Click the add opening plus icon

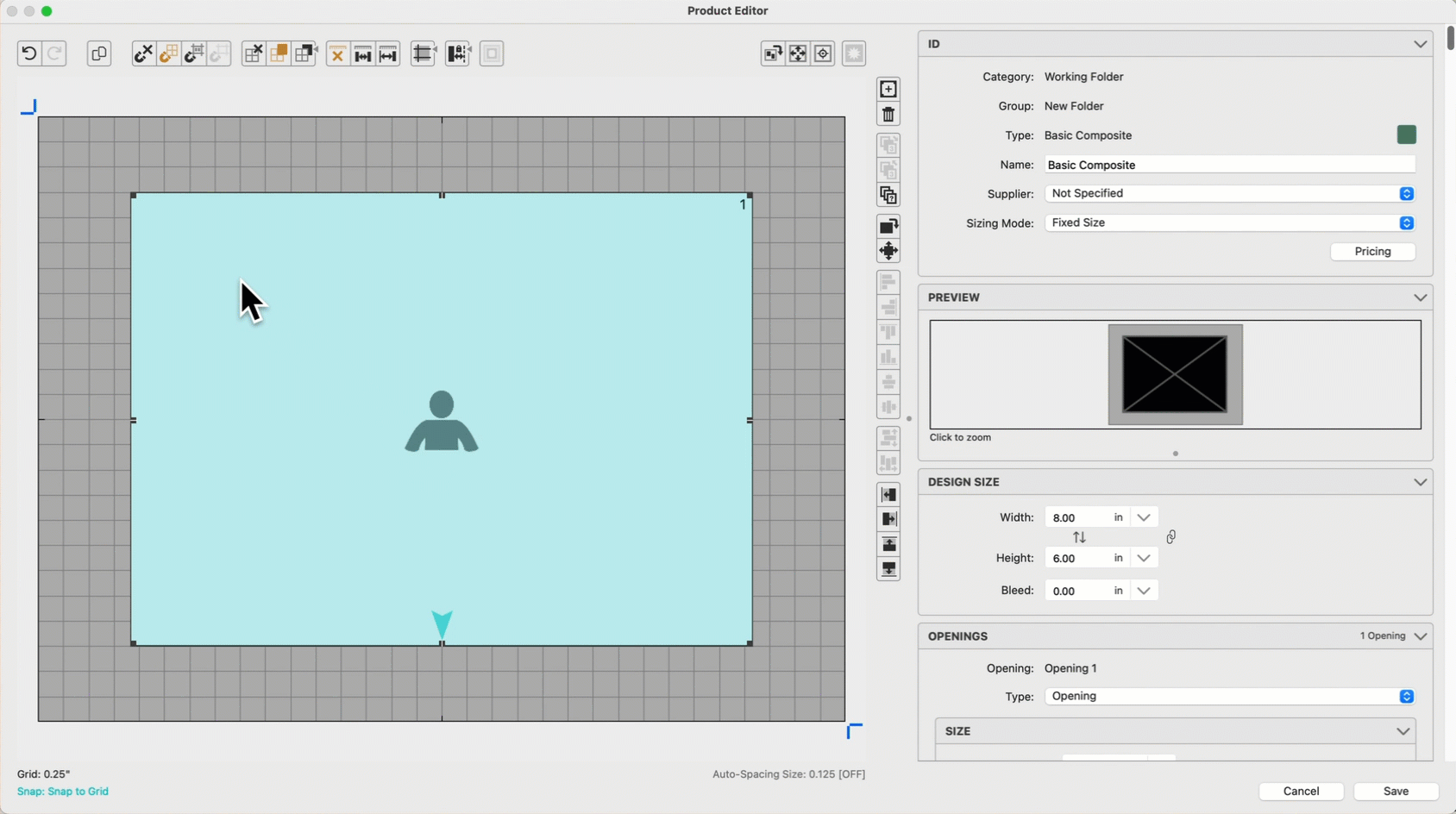[x=888, y=90]
